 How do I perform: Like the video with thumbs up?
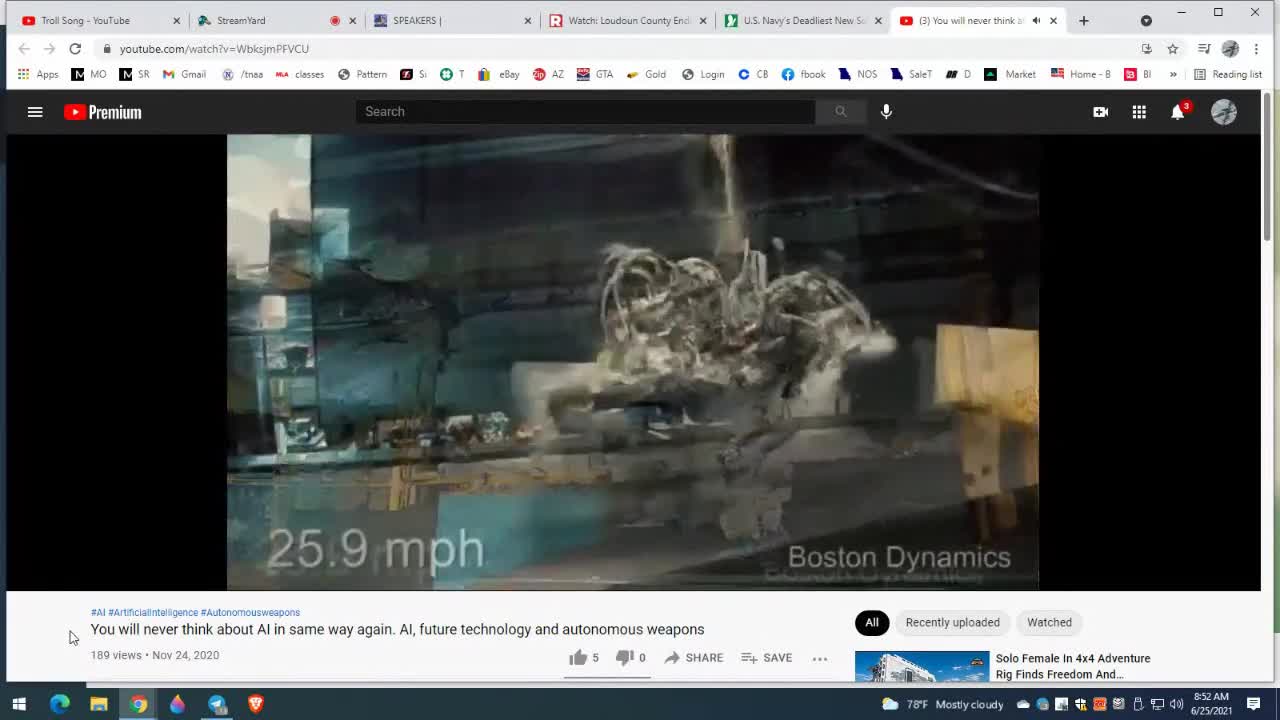coord(584,658)
